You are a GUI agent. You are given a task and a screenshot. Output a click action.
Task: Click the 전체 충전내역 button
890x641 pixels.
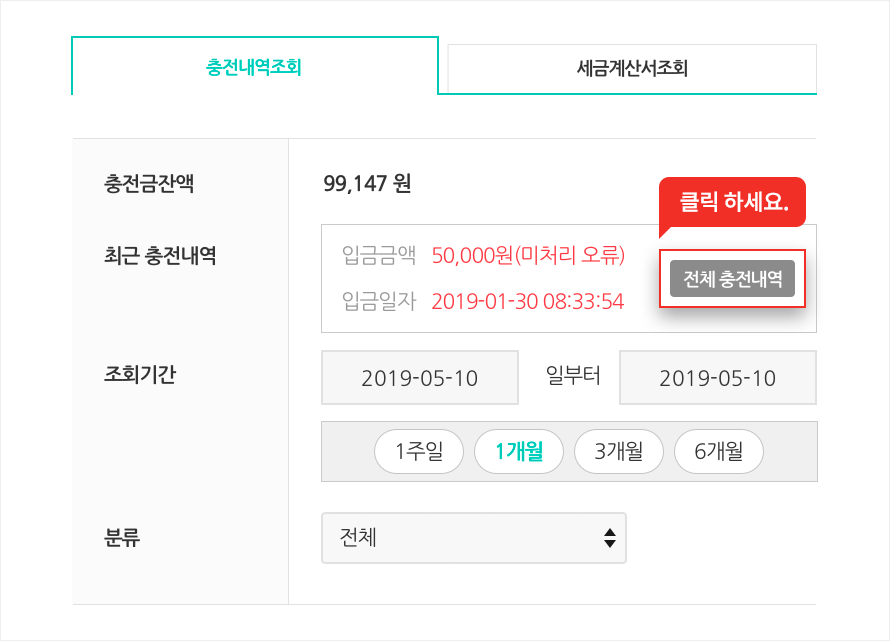[732, 279]
